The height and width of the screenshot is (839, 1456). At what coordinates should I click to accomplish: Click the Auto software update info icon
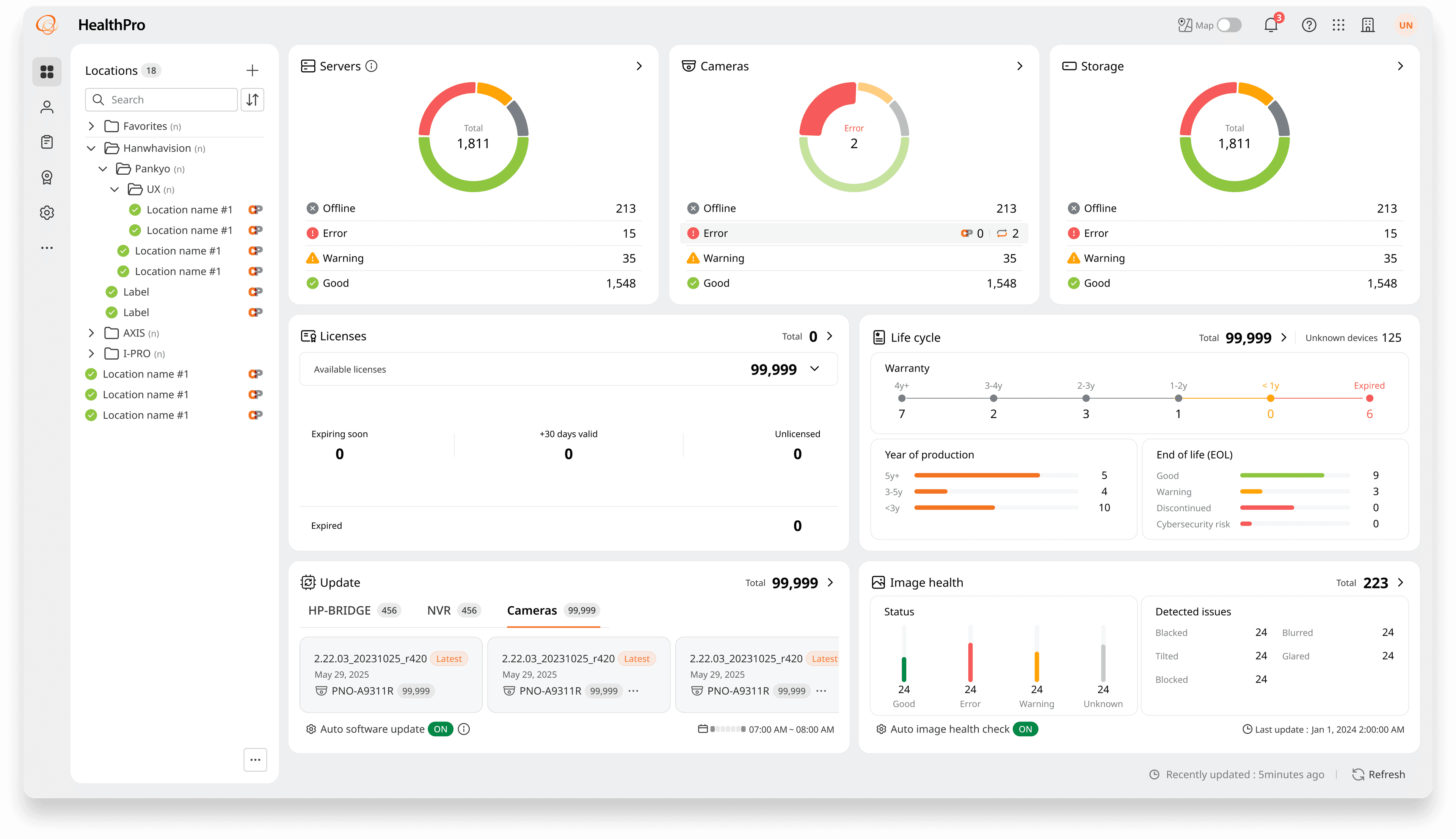click(x=464, y=729)
